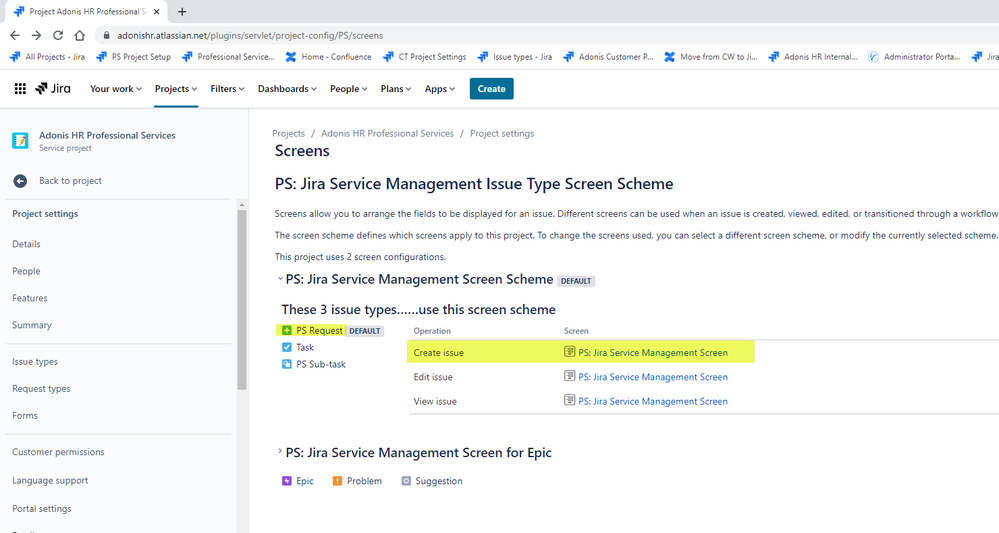The height and width of the screenshot is (533, 999).
Task: Open Customer permissions in sidebar
Action: 58,451
